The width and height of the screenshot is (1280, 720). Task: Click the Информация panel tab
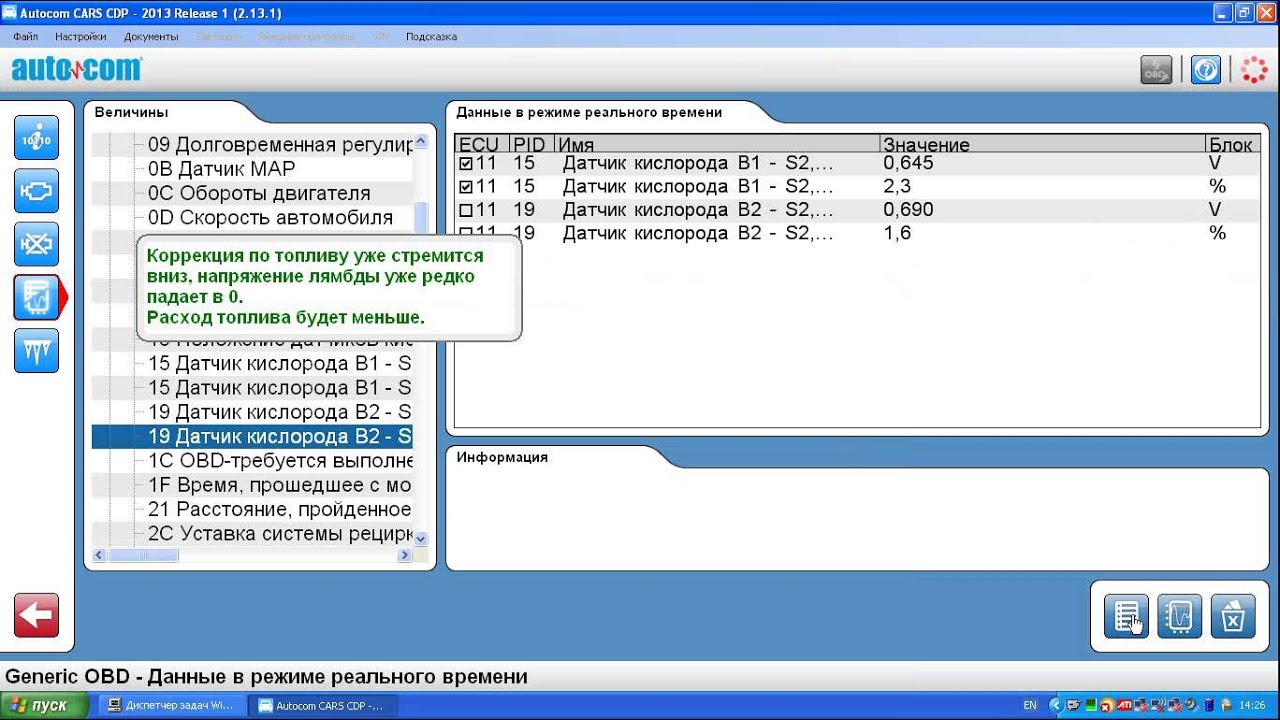coord(502,457)
